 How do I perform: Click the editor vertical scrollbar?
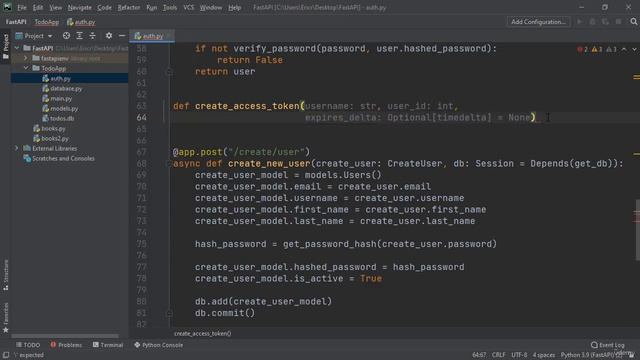click(637, 230)
